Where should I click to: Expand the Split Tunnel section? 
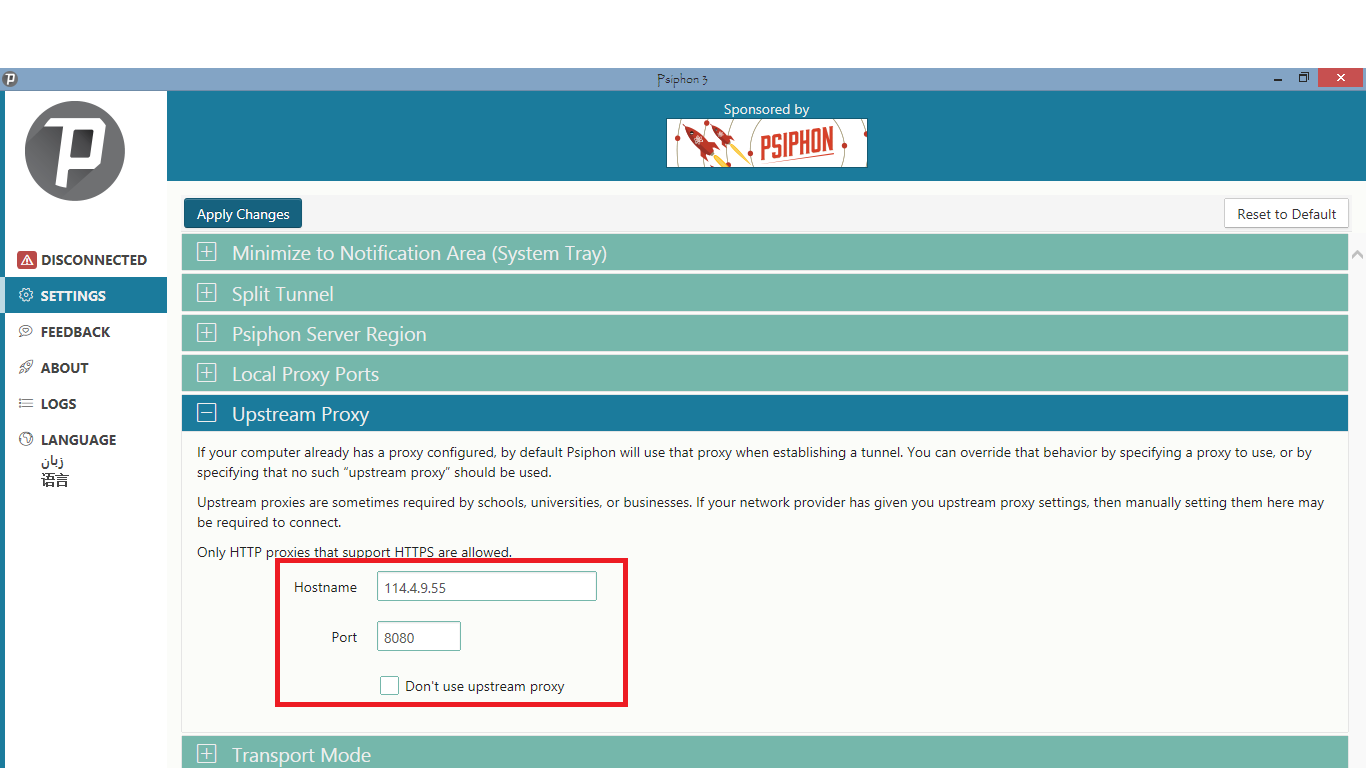pos(765,294)
